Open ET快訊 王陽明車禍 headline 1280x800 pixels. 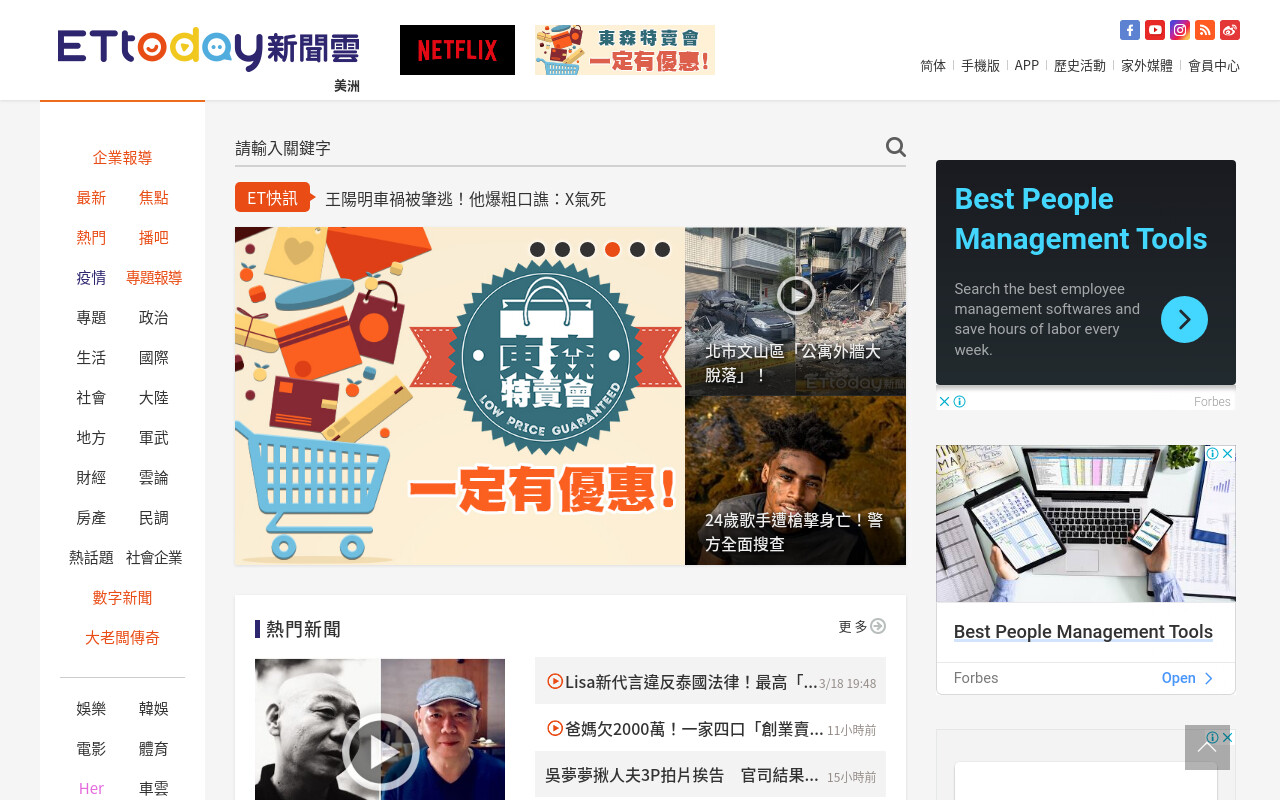click(466, 198)
